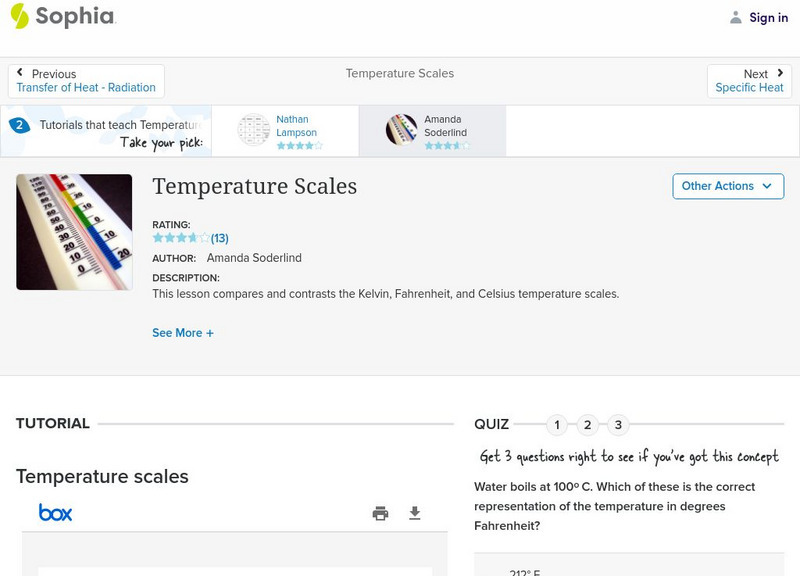800x576 pixels.
Task: Click the star rating under Rating
Action: coord(181,238)
